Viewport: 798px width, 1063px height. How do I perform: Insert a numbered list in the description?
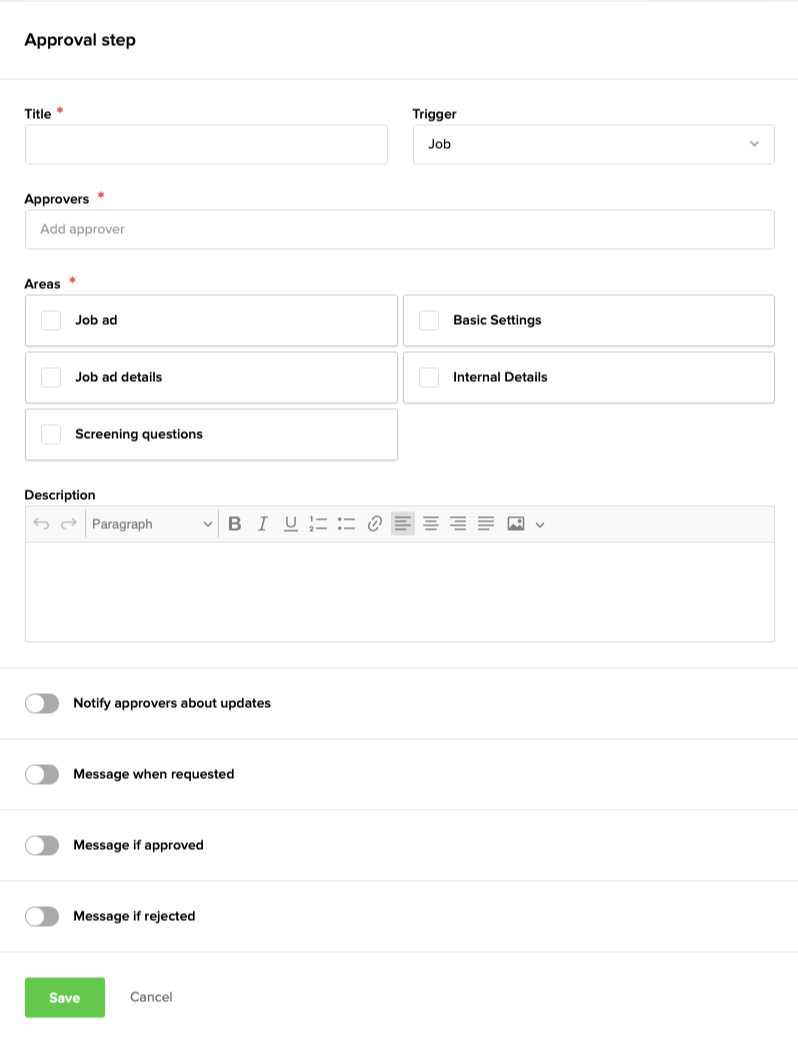[319, 524]
